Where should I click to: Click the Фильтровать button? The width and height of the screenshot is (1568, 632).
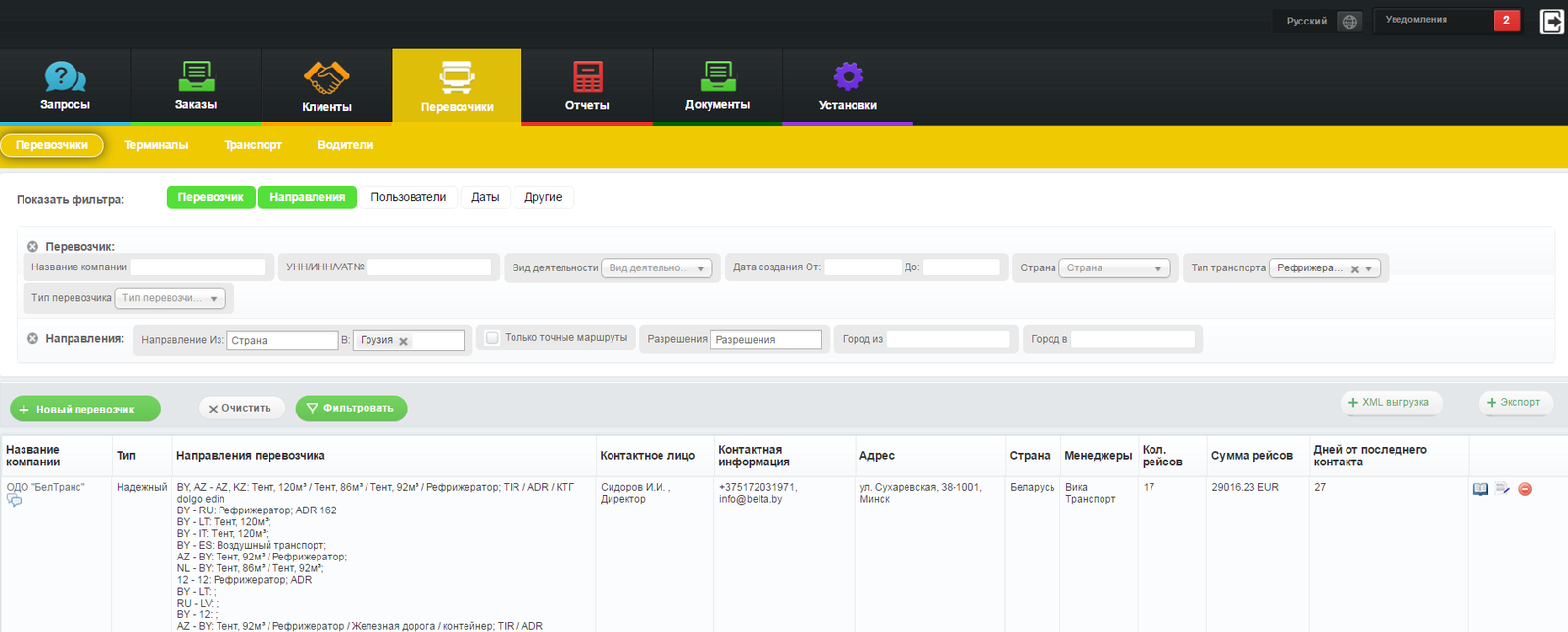pos(351,409)
